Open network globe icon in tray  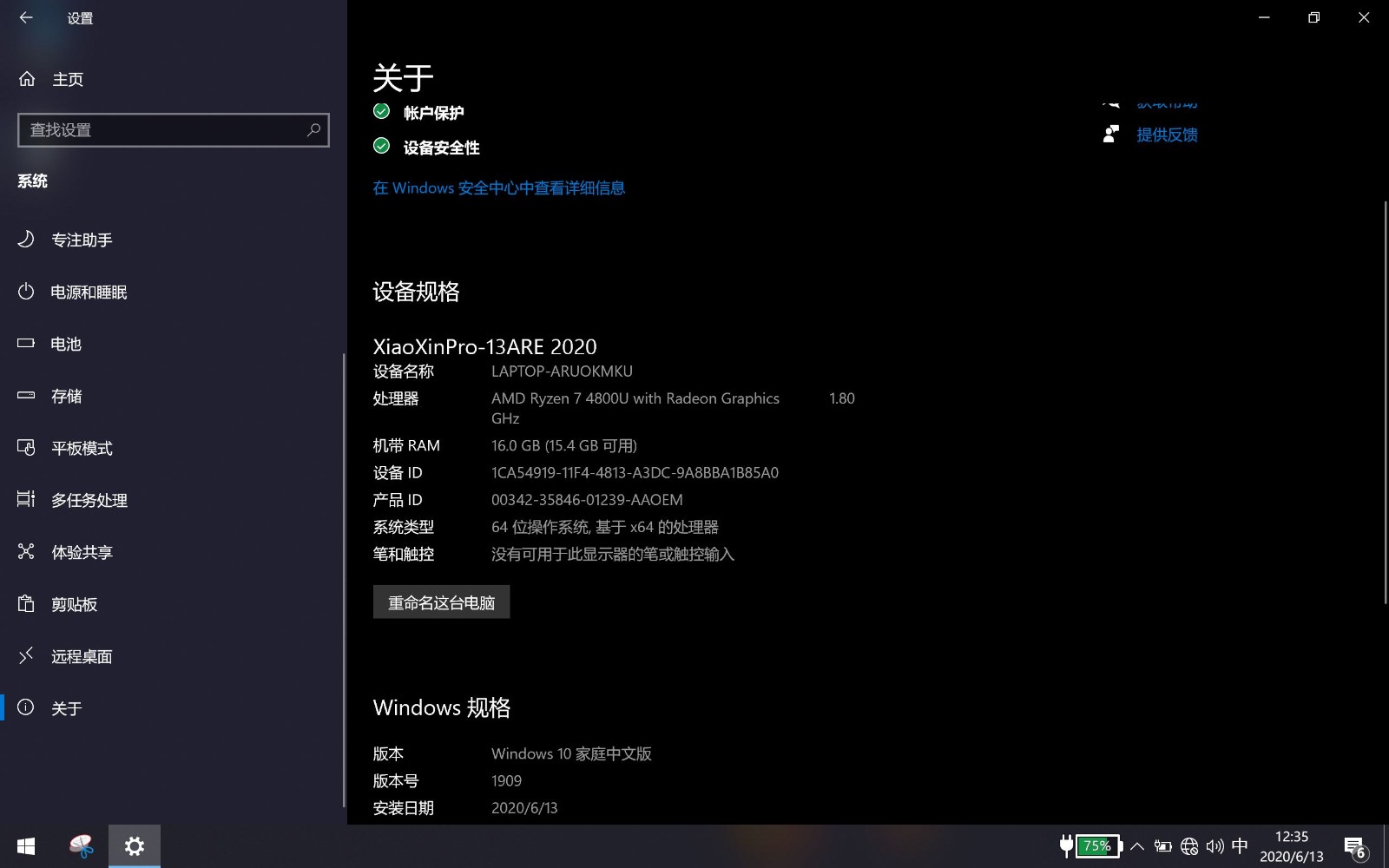(x=1189, y=846)
